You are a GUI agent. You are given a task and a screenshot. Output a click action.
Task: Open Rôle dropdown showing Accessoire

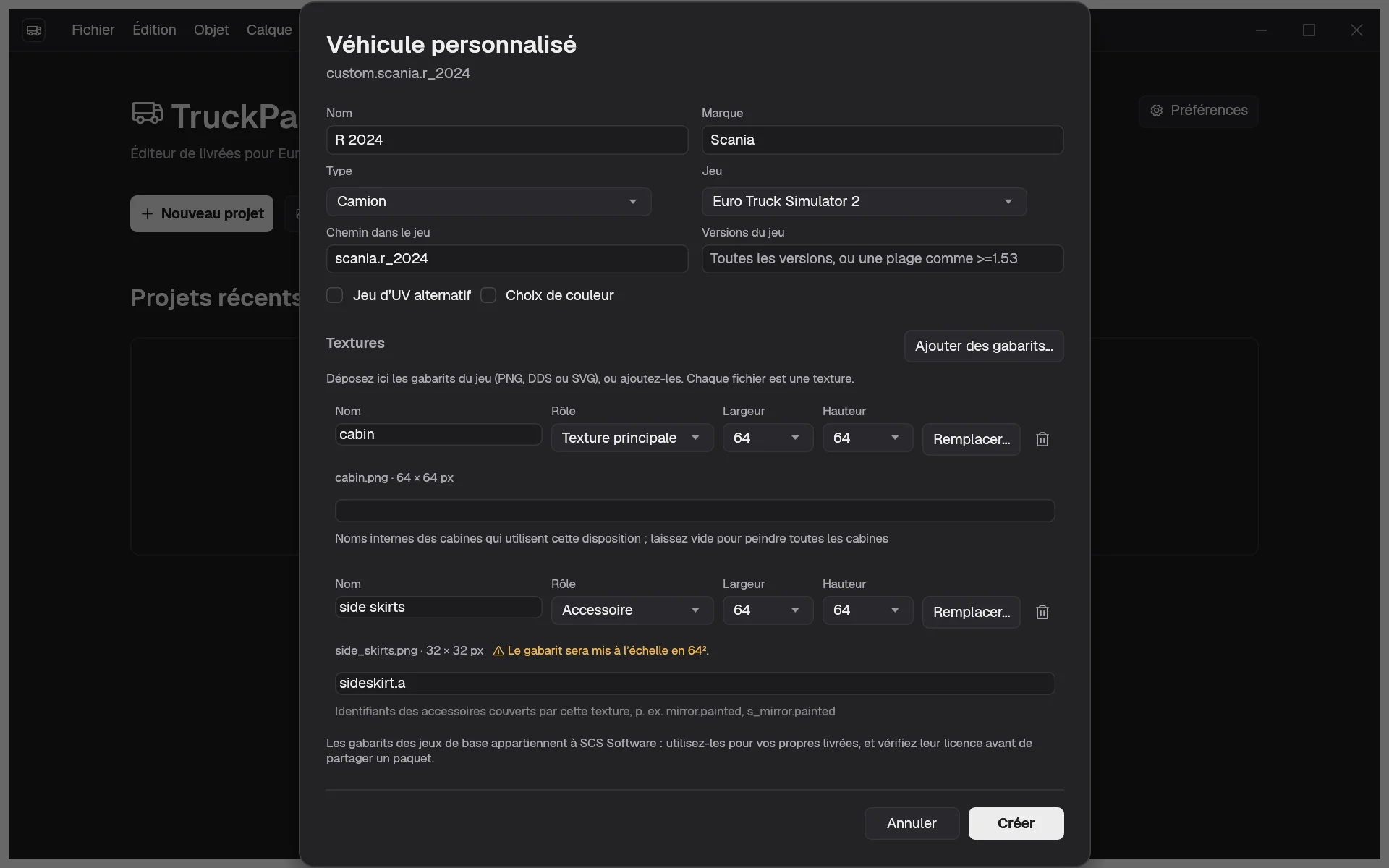[x=632, y=610]
